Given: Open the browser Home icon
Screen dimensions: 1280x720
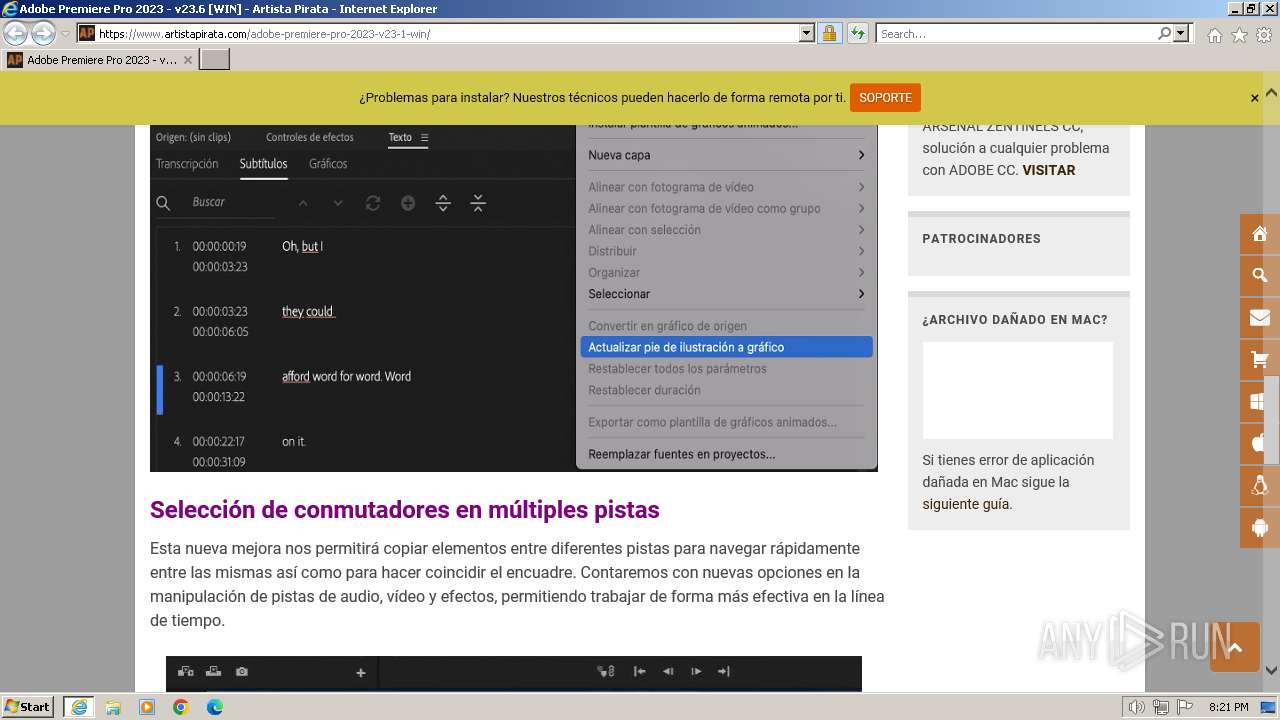Looking at the screenshot, I should (1214, 35).
